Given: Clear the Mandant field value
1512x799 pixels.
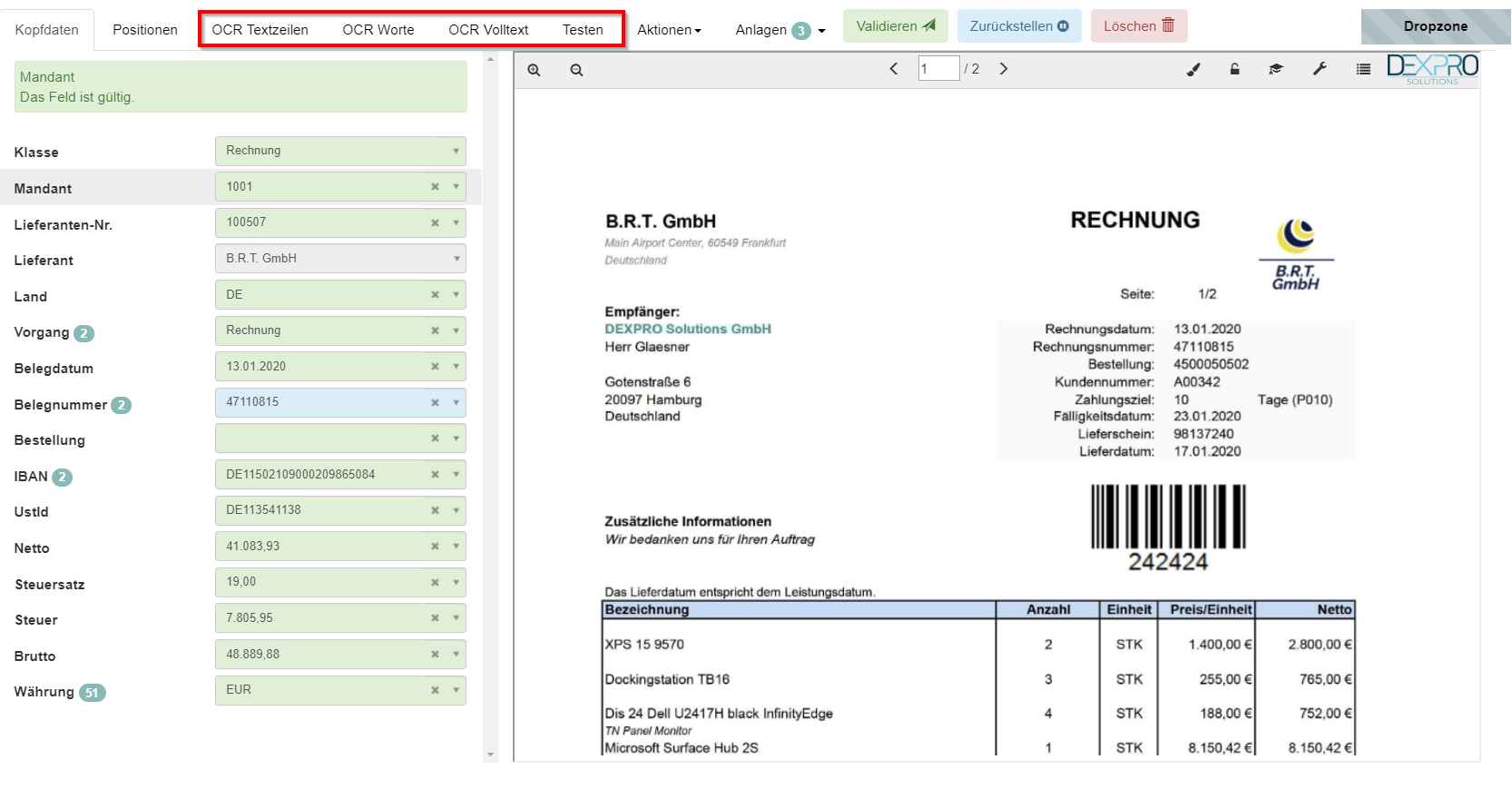Looking at the screenshot, I should (435, 187).
